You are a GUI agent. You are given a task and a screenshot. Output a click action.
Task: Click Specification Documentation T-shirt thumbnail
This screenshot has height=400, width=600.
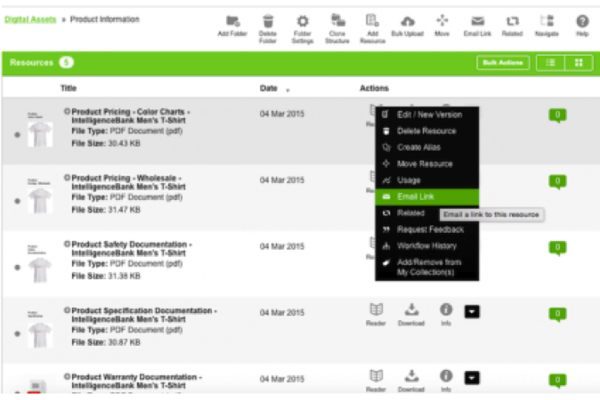click(x=40, y=335)
